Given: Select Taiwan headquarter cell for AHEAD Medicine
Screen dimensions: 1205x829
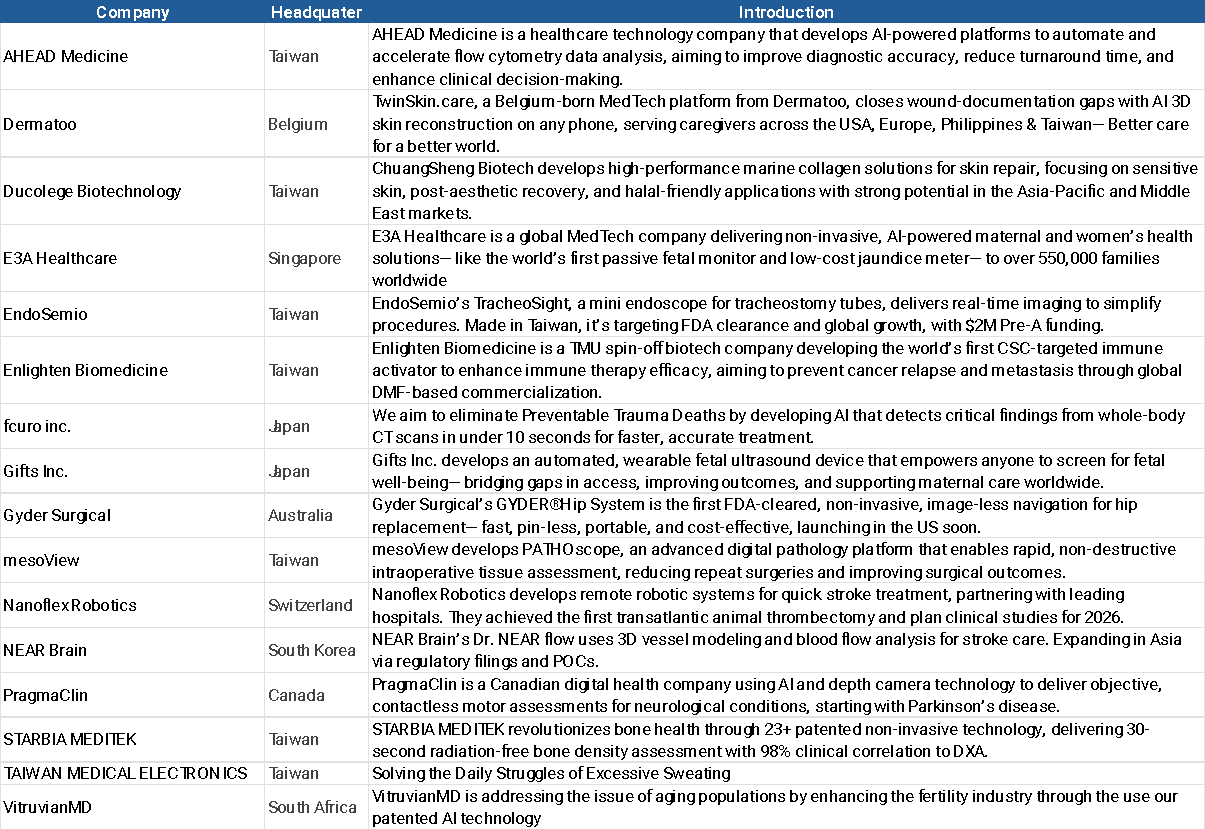Looking at the screenshot, I should [x=316, y=56].
